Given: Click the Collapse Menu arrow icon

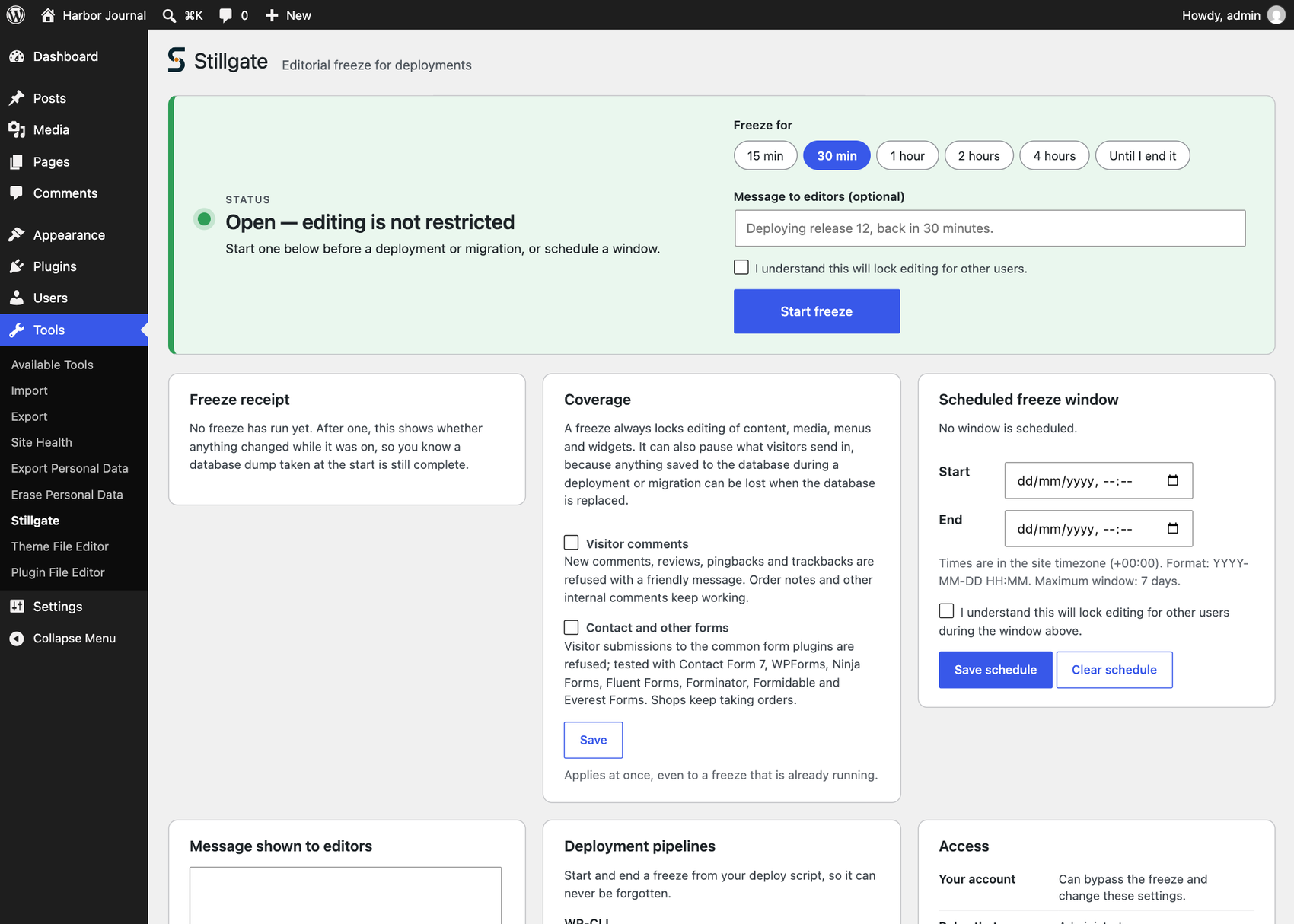Looking at the screenshot, I should (17, 639).
